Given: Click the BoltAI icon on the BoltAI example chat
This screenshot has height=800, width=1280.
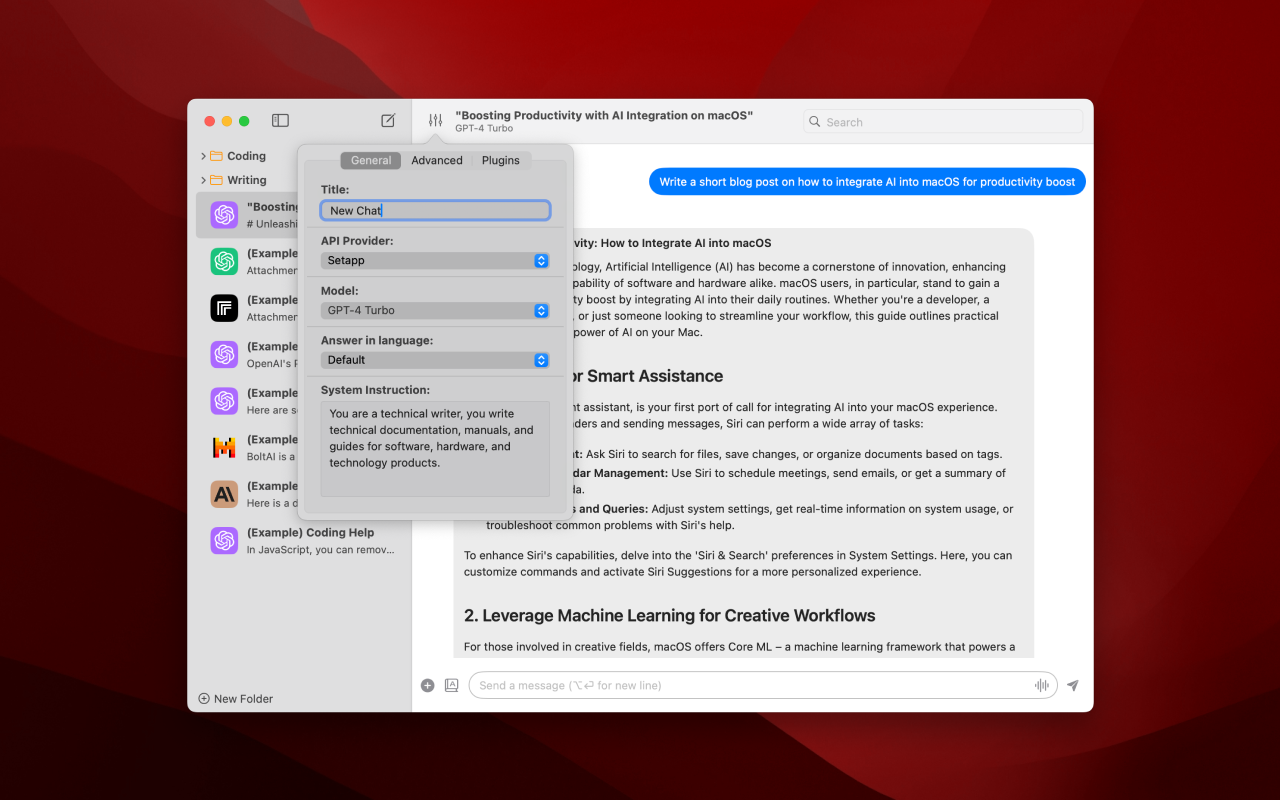Looking at the screenshot, I should [x=223, y=447].
